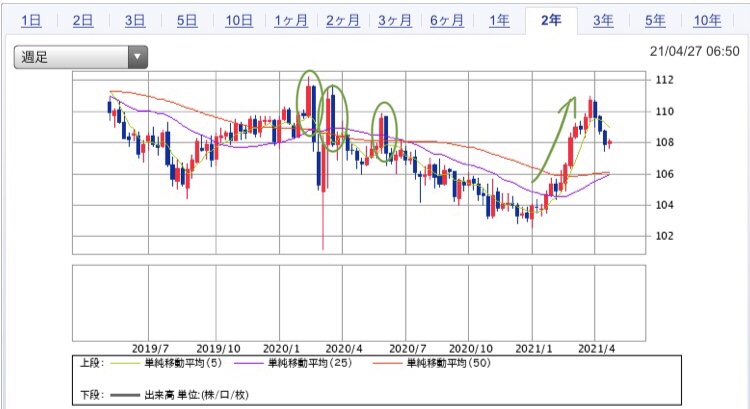This screenshot has width=750, height=409.
Task: Click the 112 price axis label
Action: 664,80
